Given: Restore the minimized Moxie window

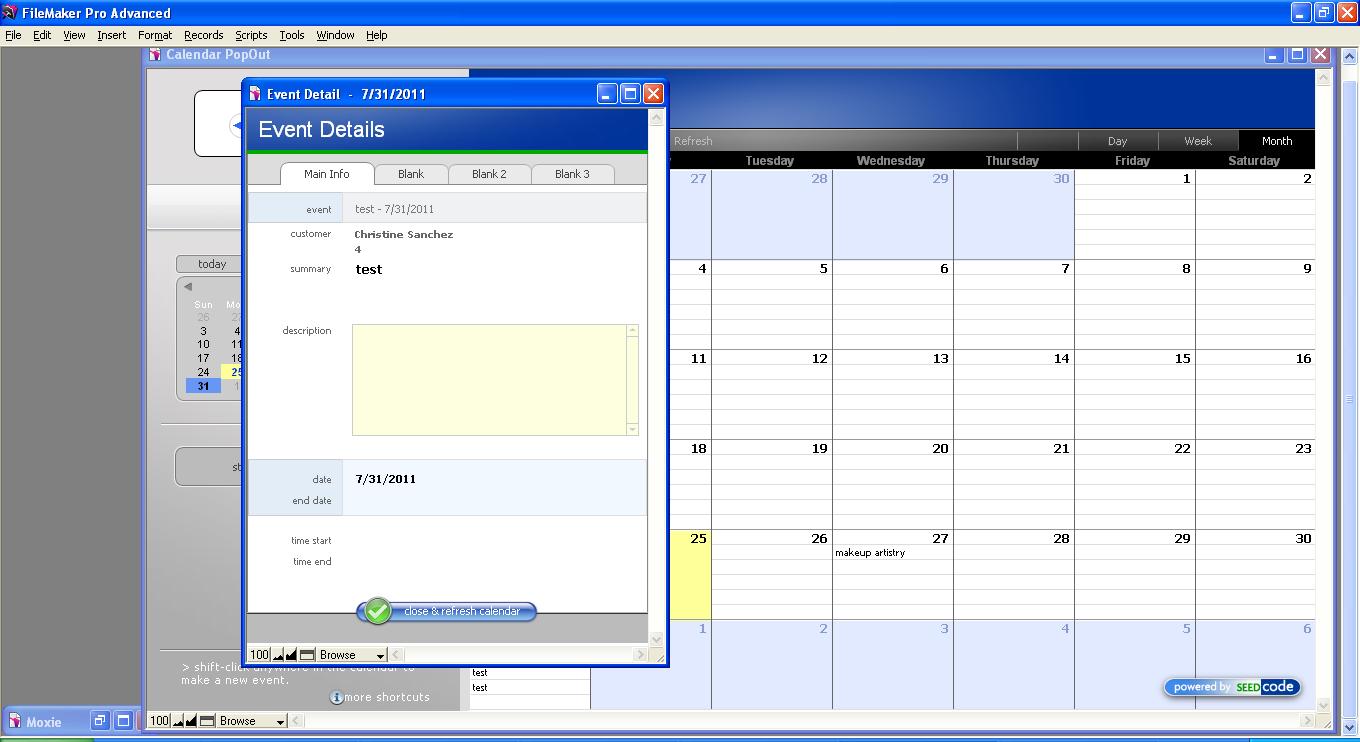Looking at the screenshot, I should pyautogui.click(x=99, y=721).
